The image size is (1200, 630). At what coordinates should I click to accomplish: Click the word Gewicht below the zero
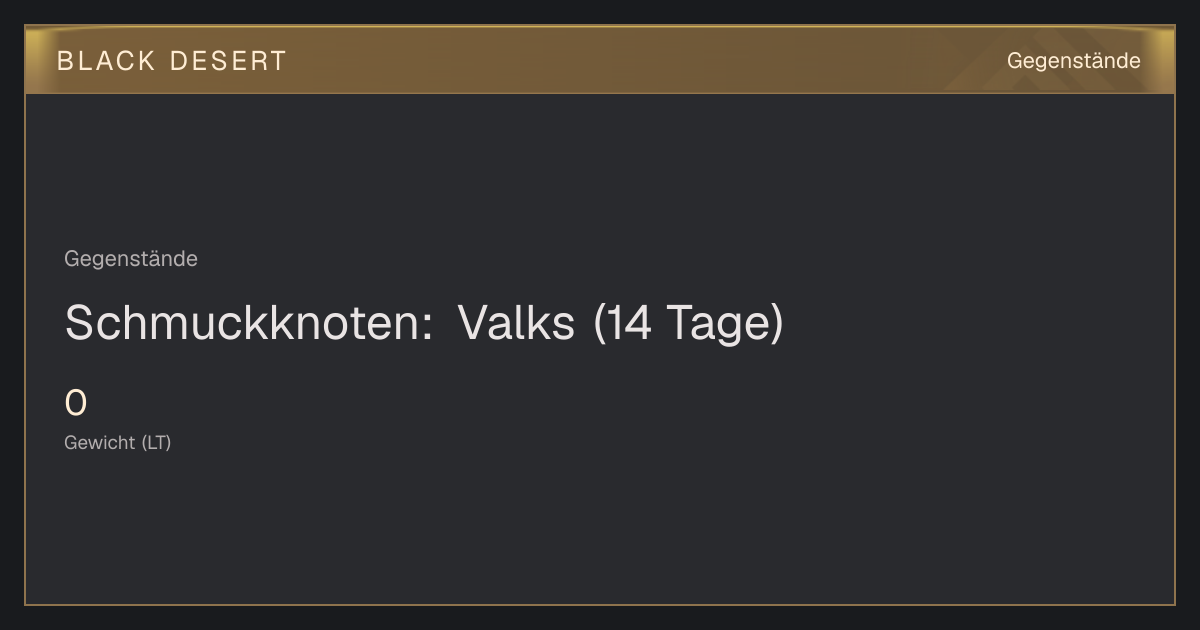tap(100, 443)
